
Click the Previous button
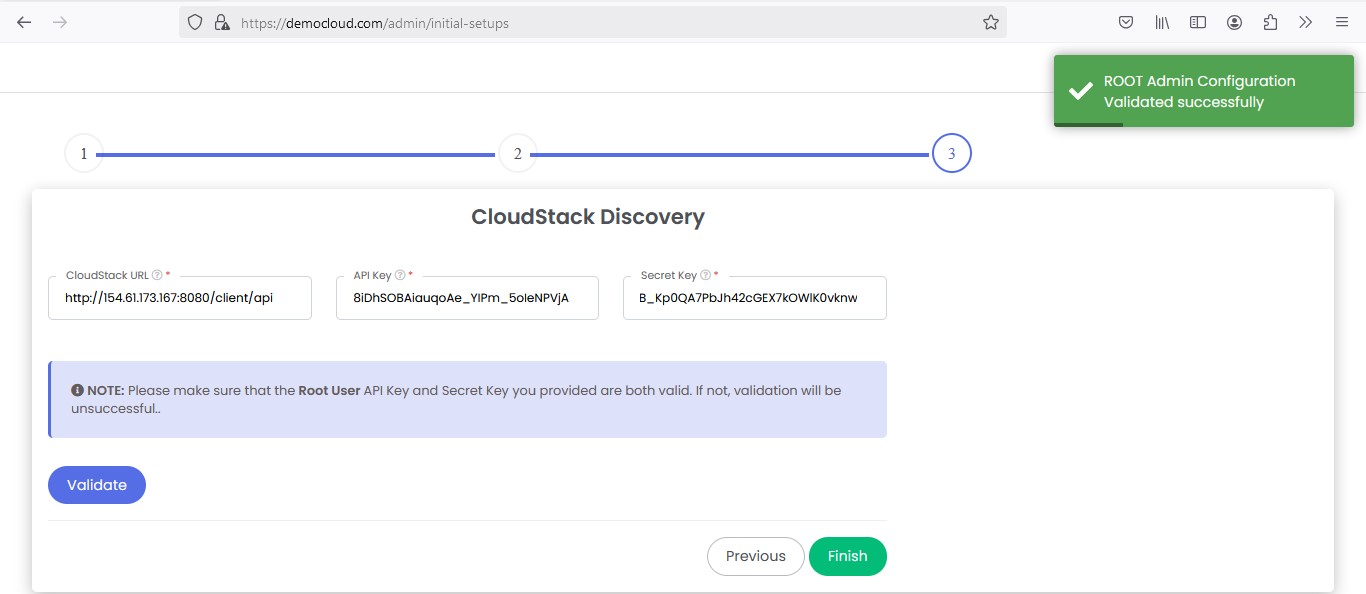pos(756,556)
